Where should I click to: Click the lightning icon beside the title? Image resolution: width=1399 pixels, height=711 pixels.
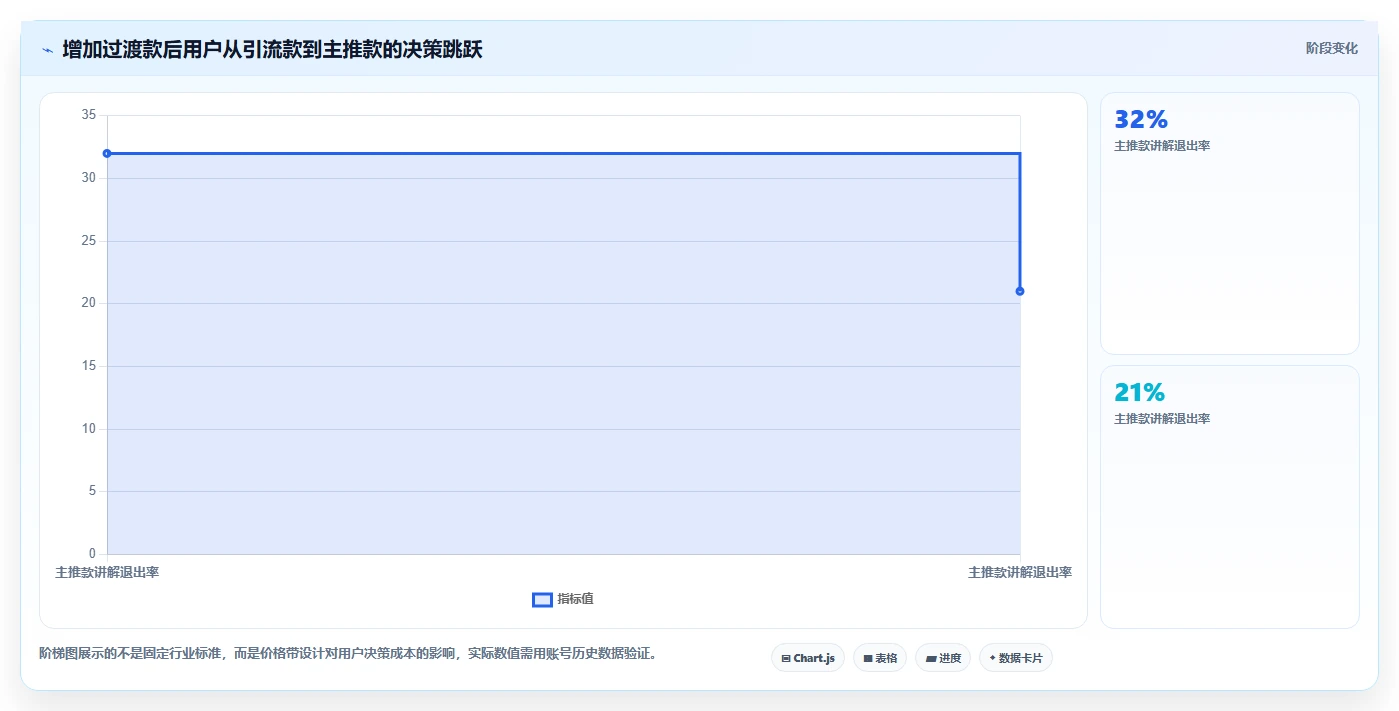tap(47, 49)
